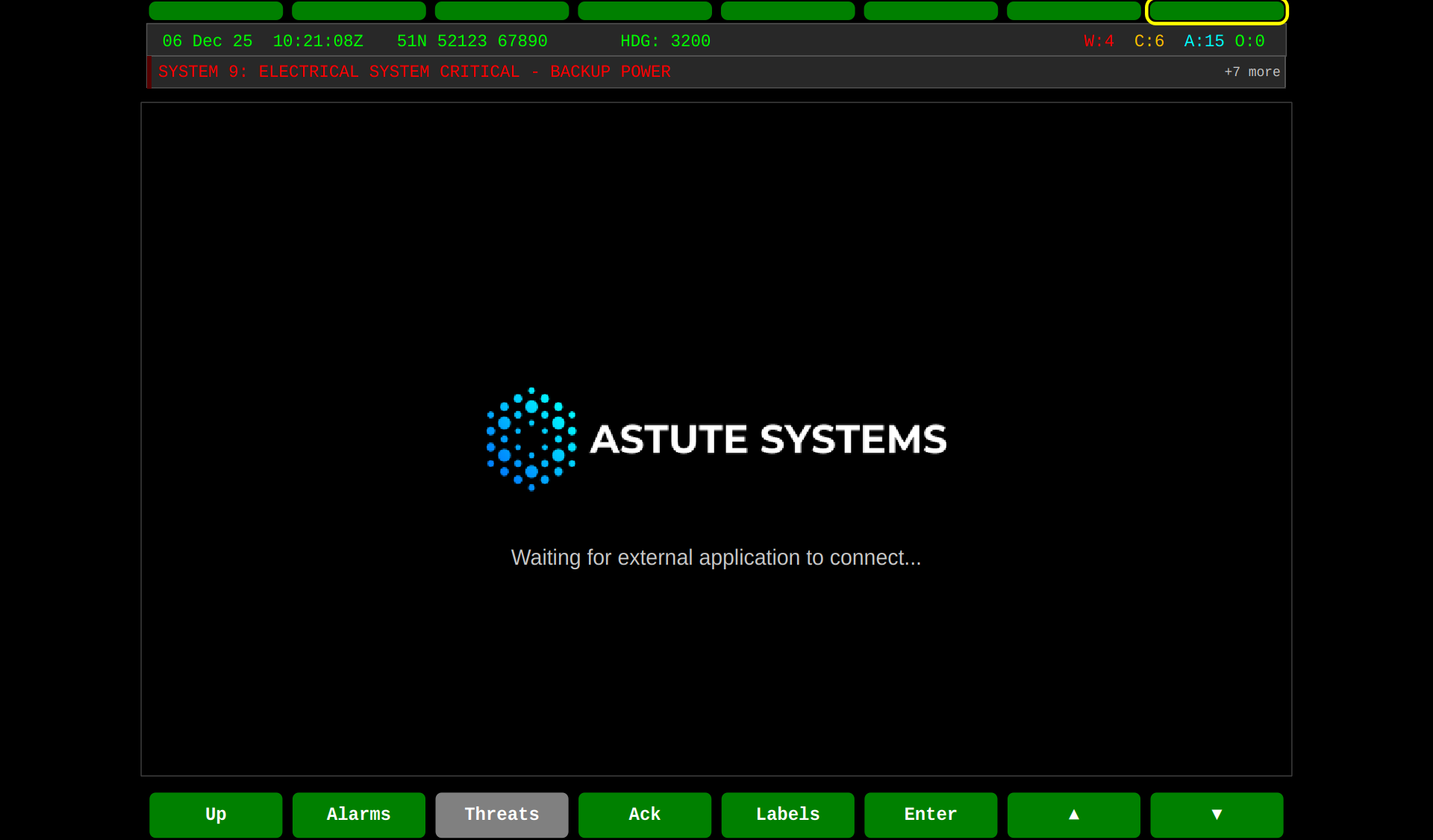Click the red W:4 warnings counter

coord(1098,41)
